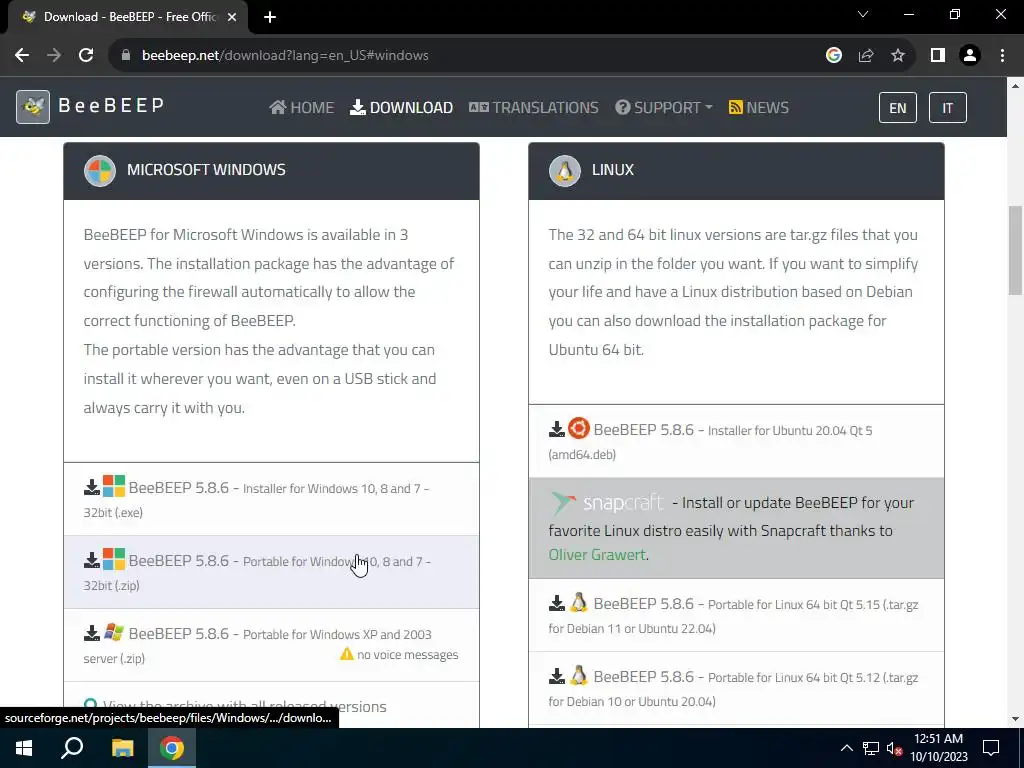Open the Windows Start menu
This screenshot has width=1024, height=768.
(x=24, y=748)
